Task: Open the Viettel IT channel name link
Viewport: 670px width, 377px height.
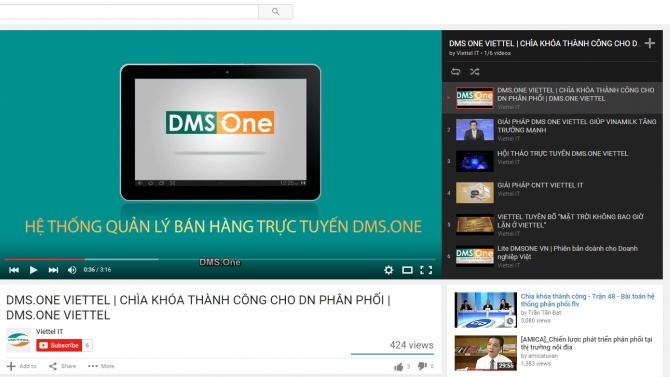Action: [49, 331]
